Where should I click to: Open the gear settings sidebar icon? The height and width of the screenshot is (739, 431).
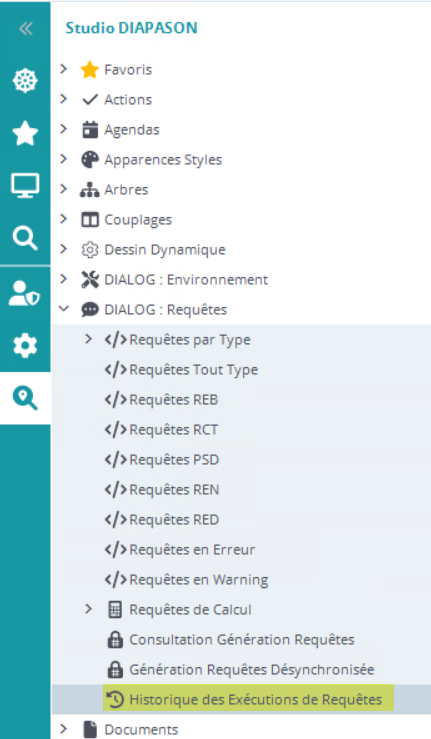click(x=25, y=346)
